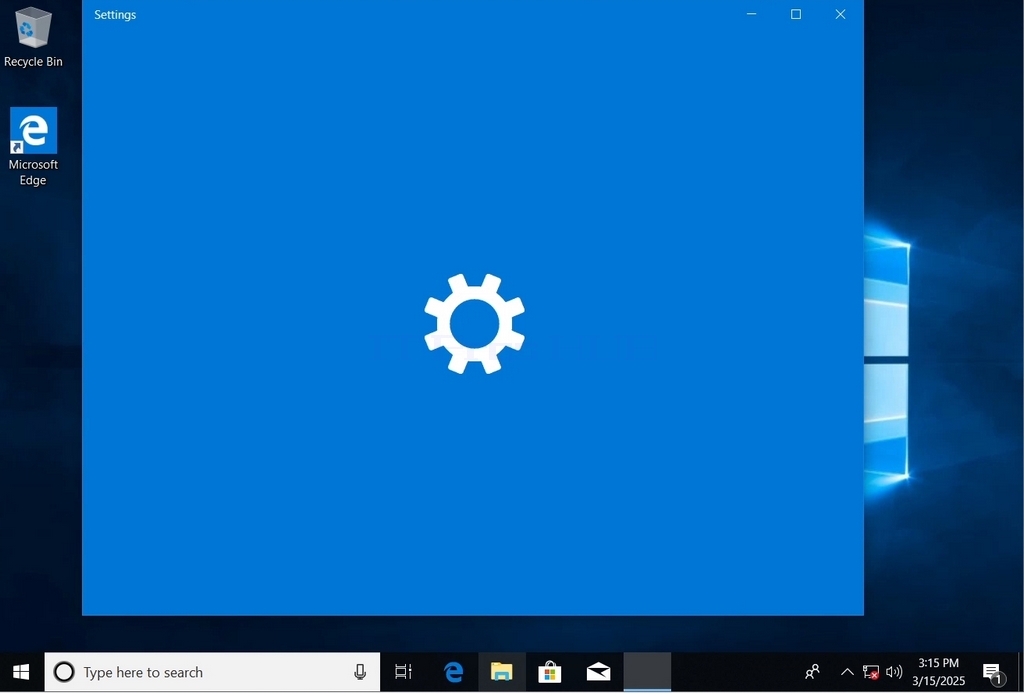Maximize the Settings window
Screen dimensions: 1024x693
tap(796, 14)
